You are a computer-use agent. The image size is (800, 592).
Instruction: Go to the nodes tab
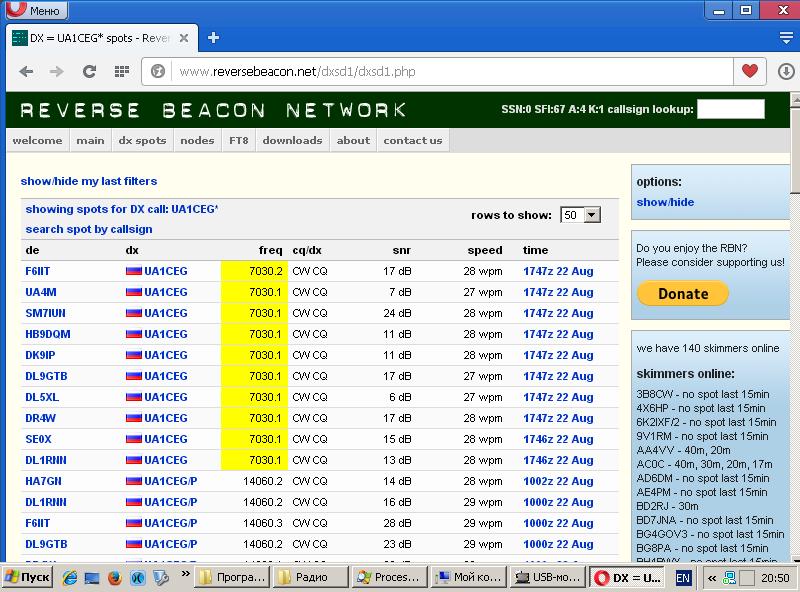point(197,140)
